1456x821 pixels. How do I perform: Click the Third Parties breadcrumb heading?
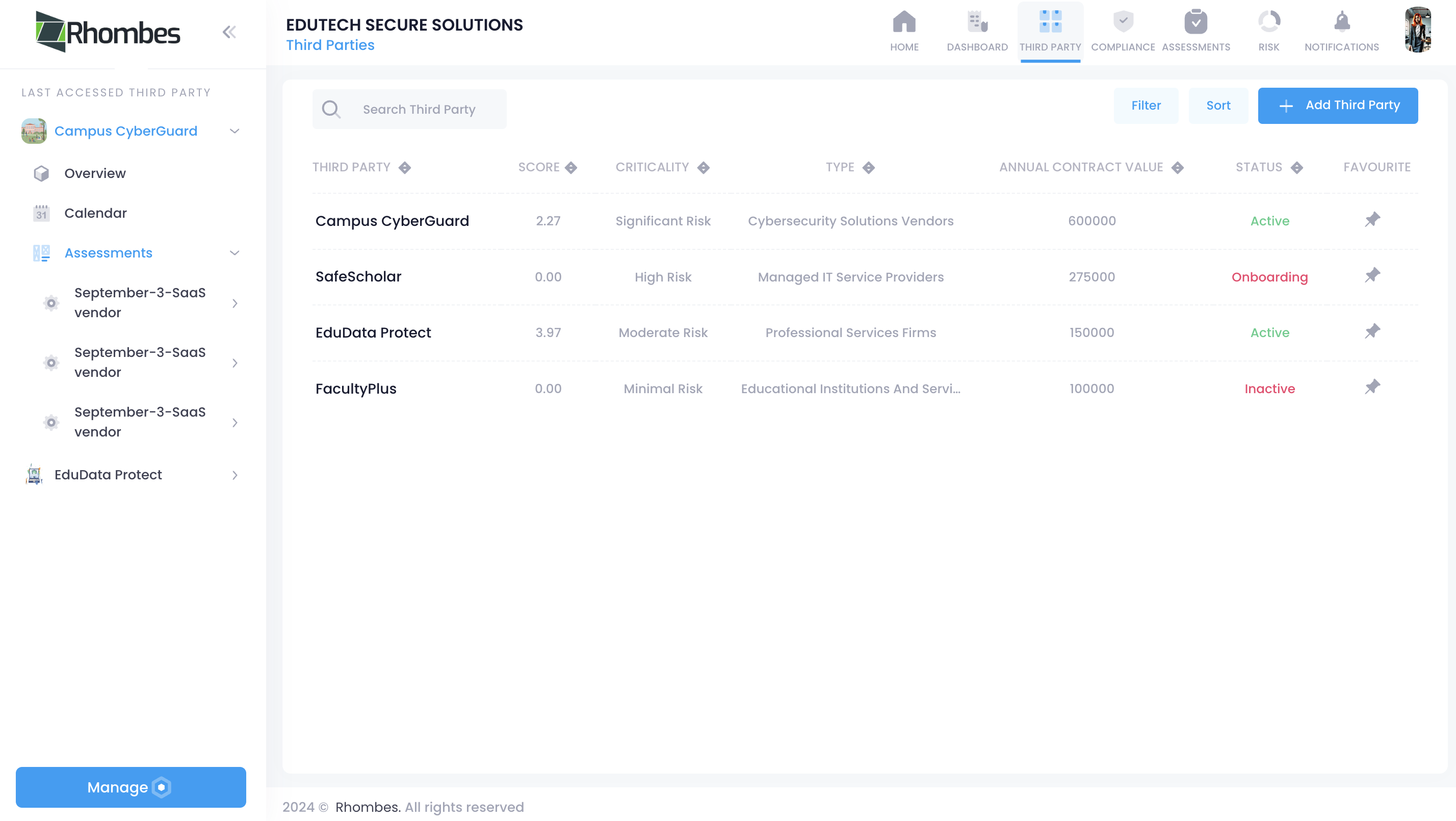coord(329,45)
